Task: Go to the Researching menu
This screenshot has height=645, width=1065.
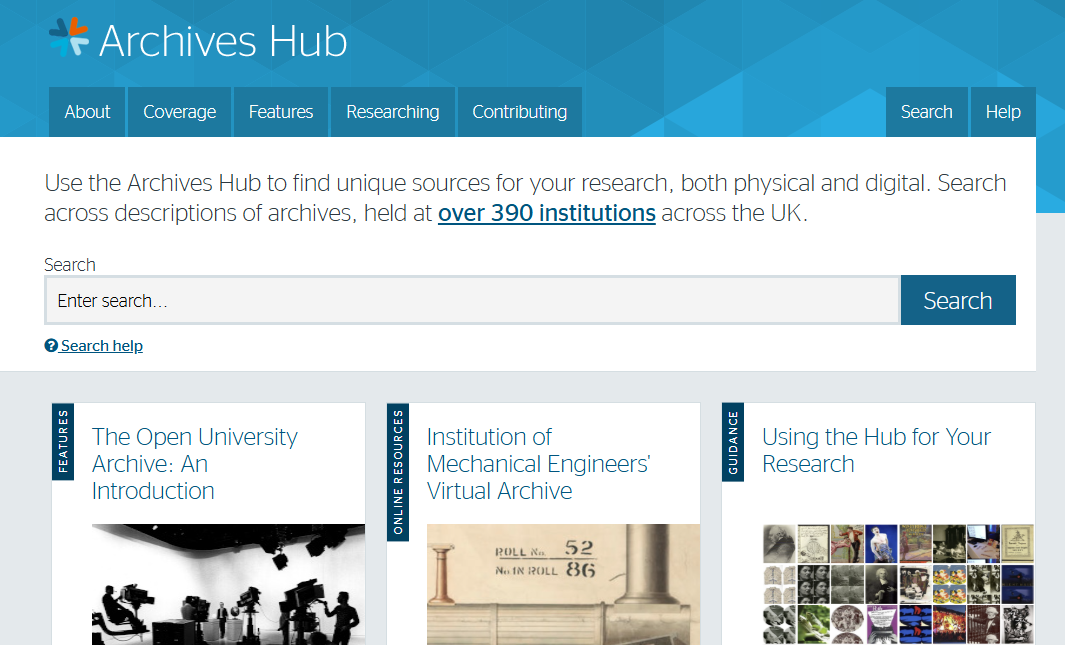Action: pyautogui.click(x=392, y=112)
